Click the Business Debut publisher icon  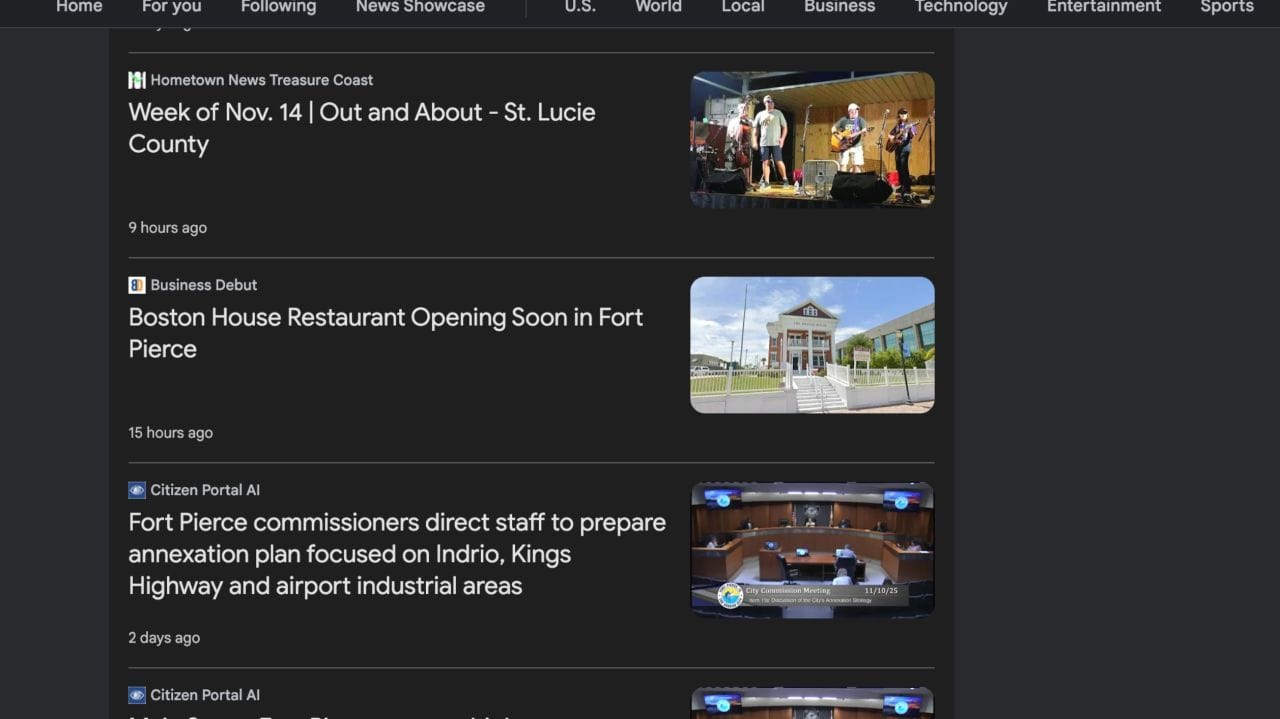(x=137, y=285)
